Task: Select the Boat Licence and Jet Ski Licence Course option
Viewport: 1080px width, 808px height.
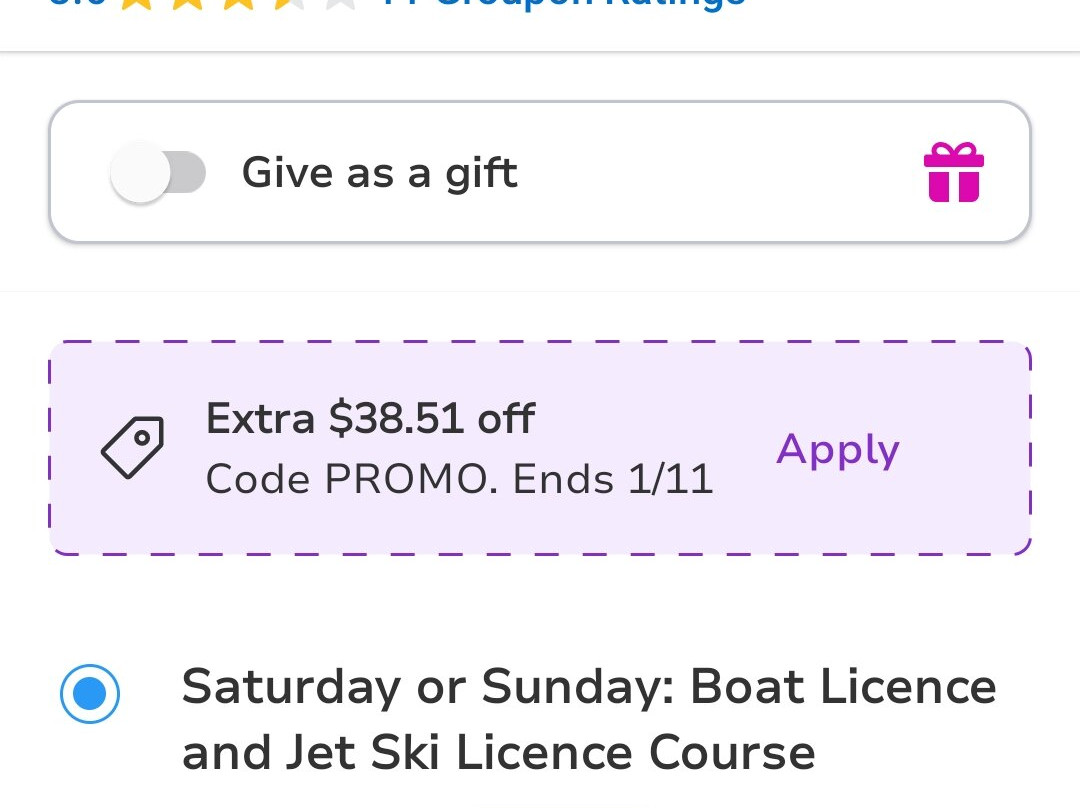Action: tap(588, 719)
